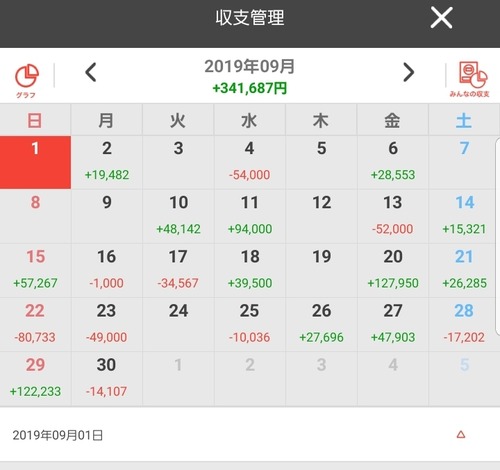Select day 16 showing -1,000

point(107,271)
